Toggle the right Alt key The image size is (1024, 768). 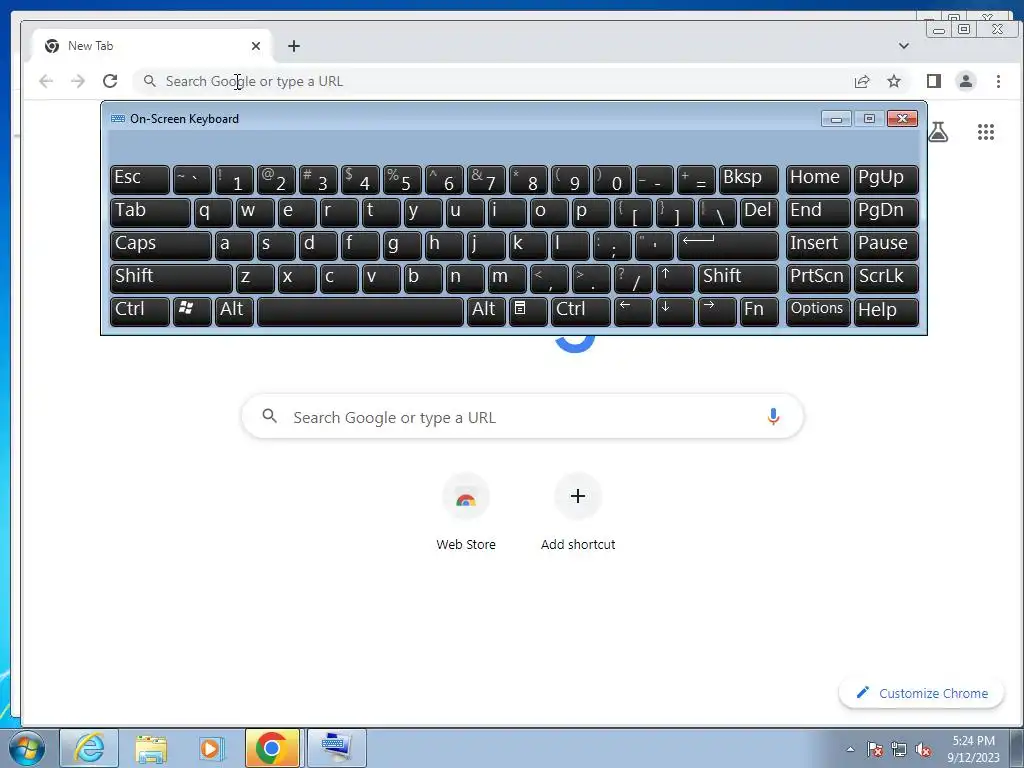pos(486,311)
